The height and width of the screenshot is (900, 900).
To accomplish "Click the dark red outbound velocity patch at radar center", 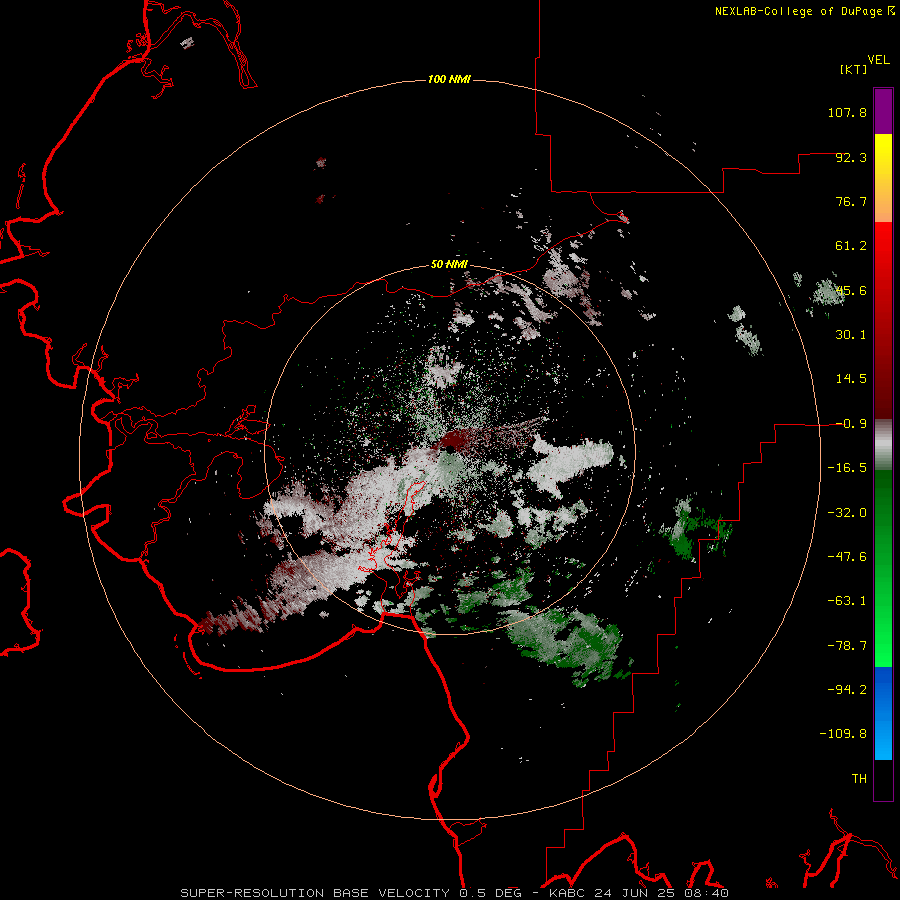I will point(453,441).
